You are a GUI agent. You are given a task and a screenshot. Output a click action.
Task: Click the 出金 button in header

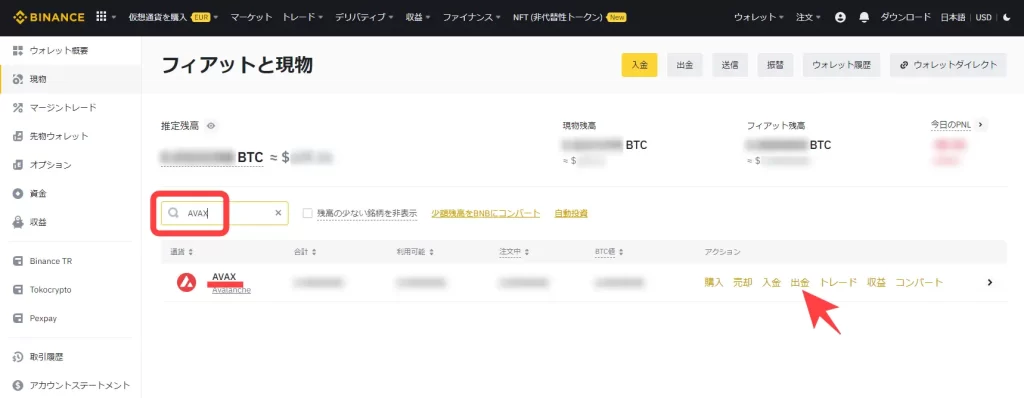click(685, 65)
